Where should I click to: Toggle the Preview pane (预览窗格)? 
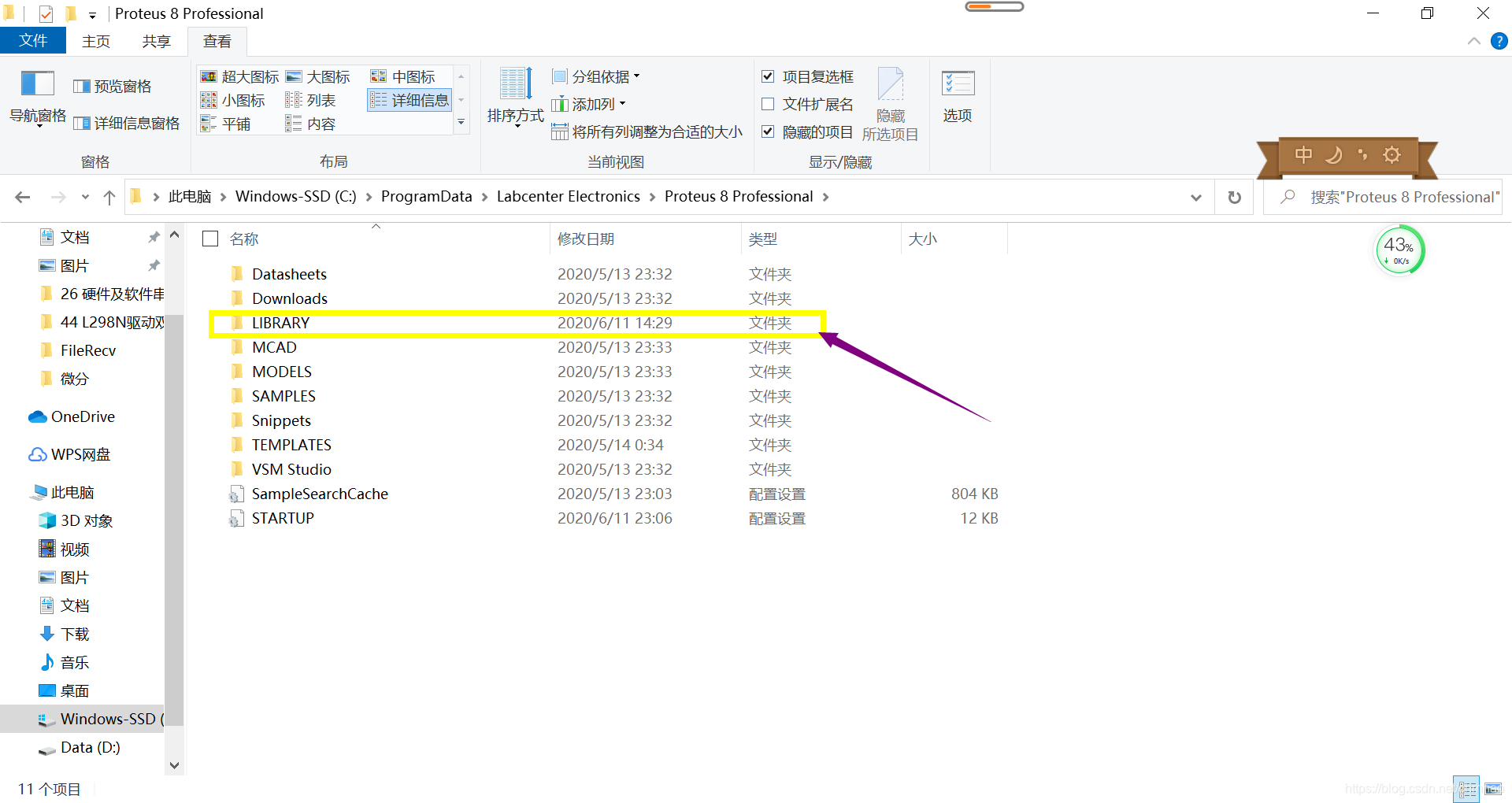point(113,87)
